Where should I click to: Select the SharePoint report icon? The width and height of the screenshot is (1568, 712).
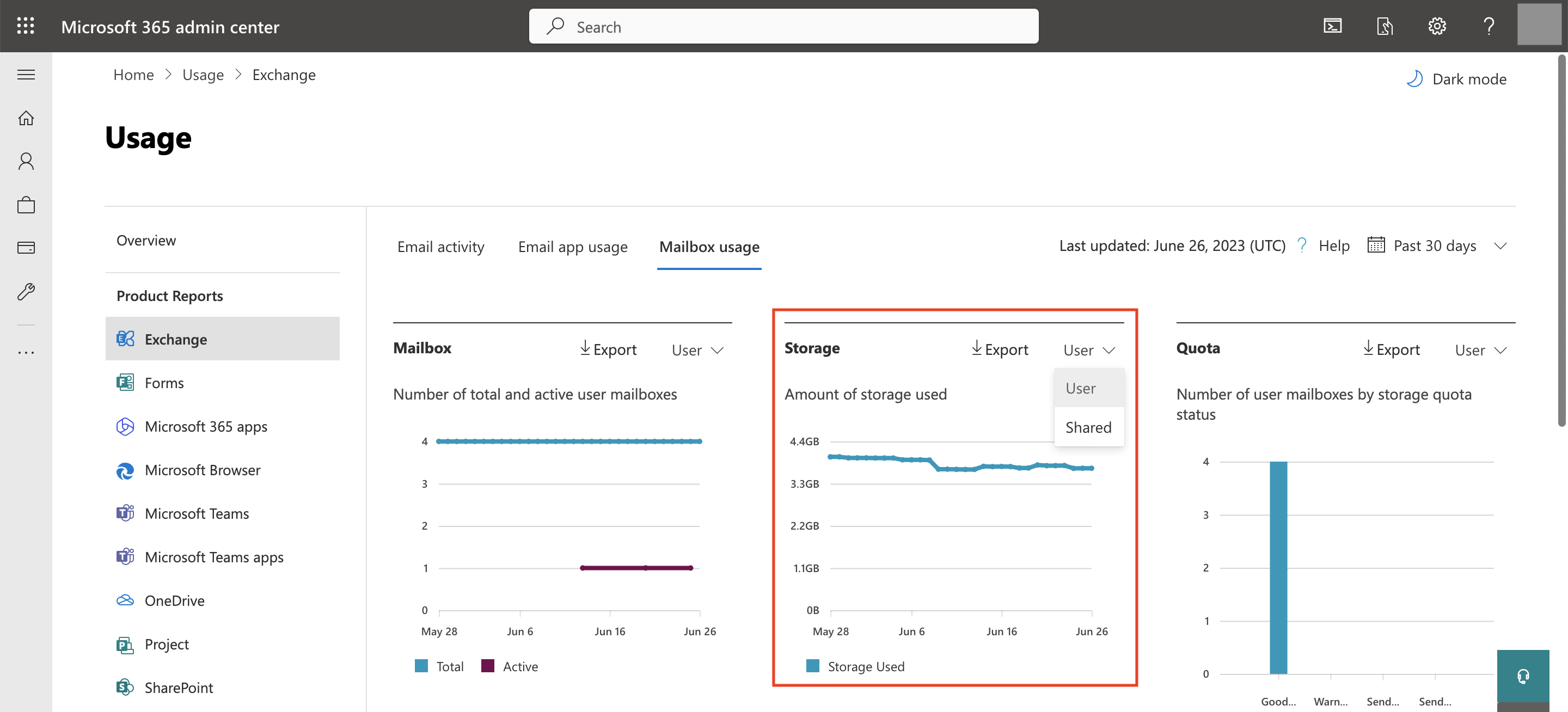click(x=125, y=688)
